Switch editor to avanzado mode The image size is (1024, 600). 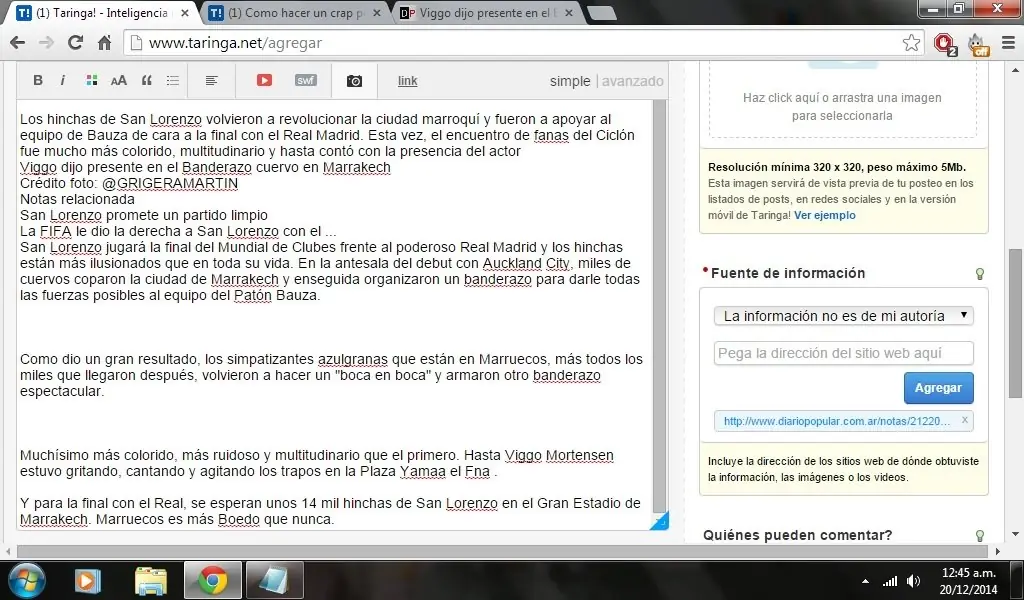coord(632,81)
